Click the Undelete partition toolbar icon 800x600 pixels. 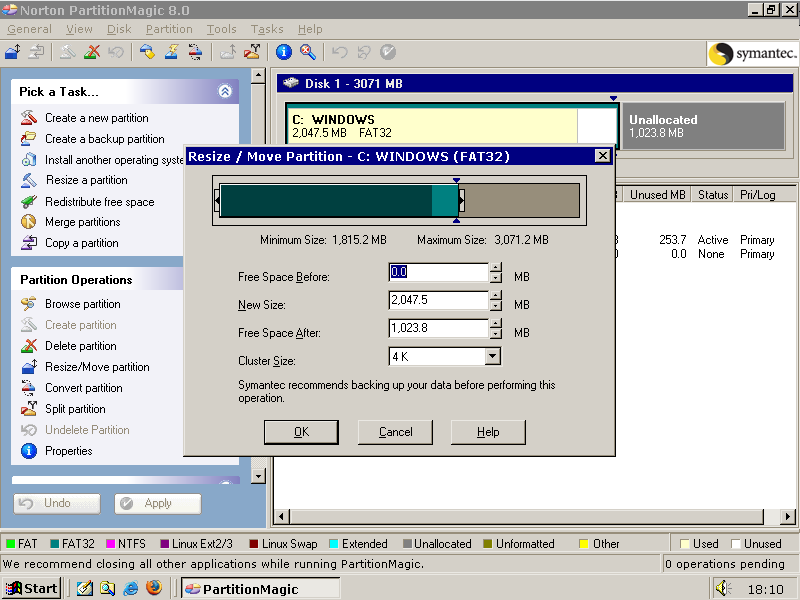coord(116,52)
